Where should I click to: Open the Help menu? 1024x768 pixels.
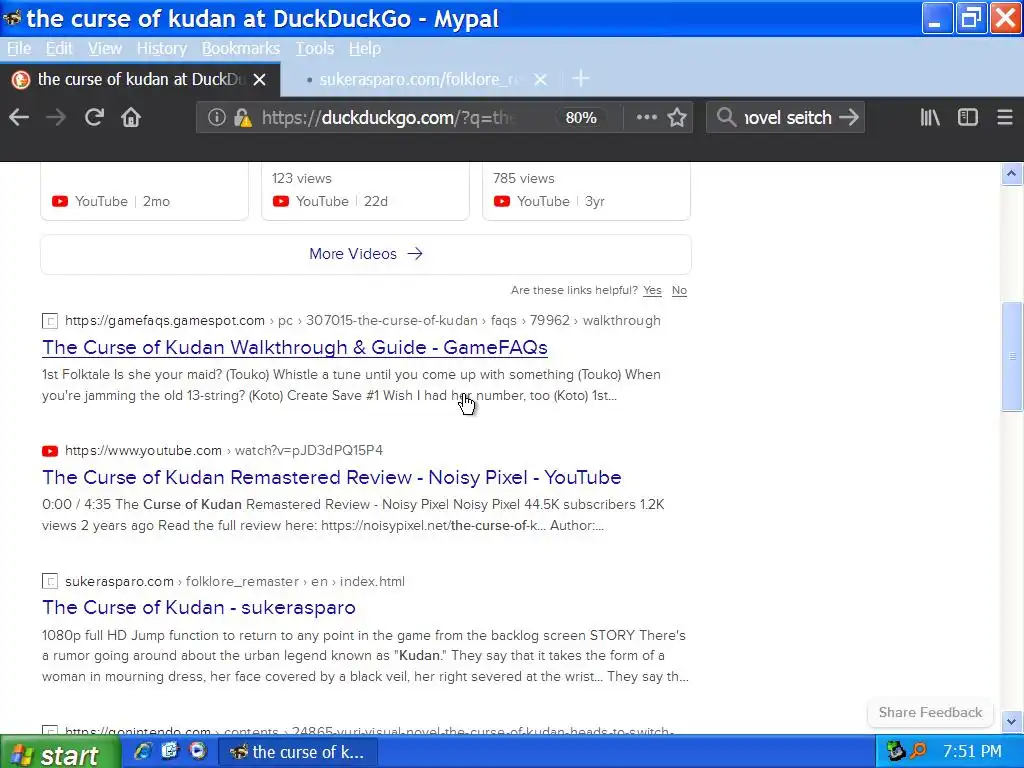(364, 48)
